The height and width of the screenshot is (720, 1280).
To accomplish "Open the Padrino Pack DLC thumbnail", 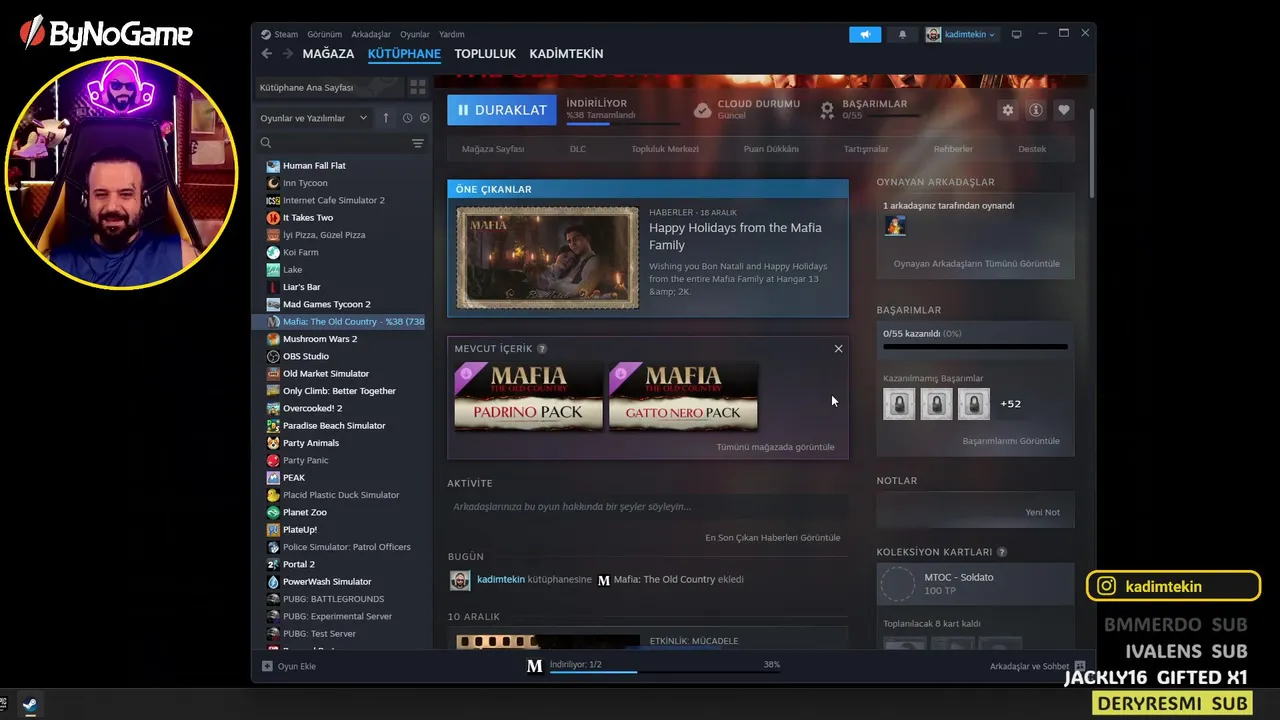I will pos(528,396).
